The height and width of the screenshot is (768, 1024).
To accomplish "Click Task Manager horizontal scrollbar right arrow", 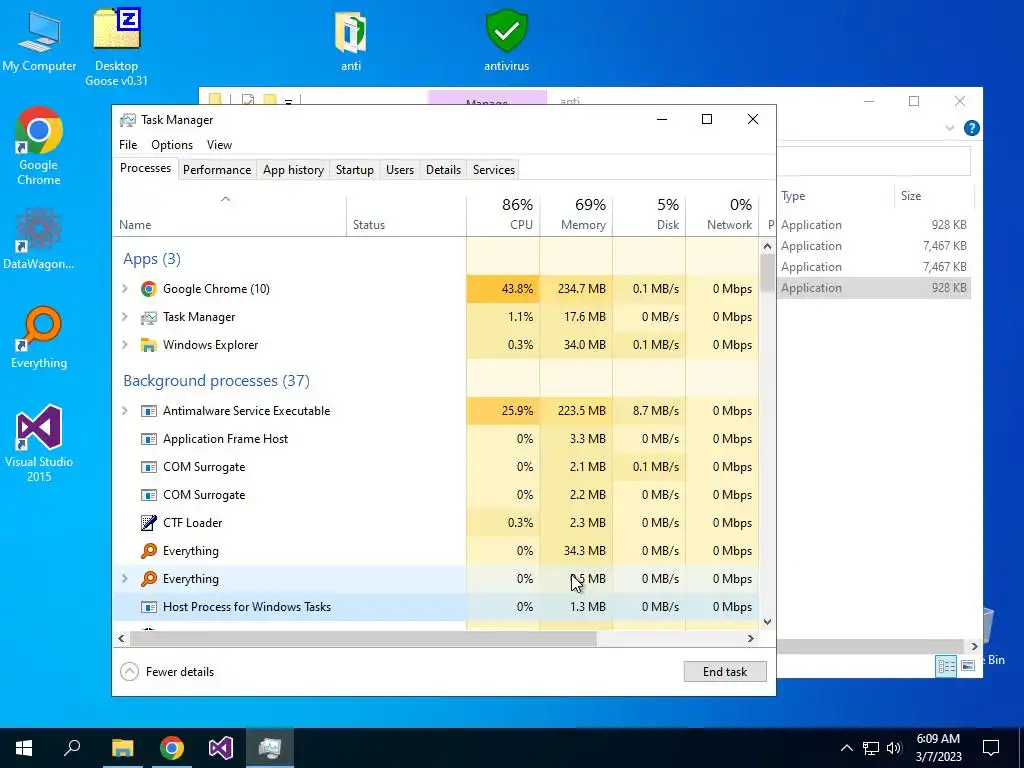I will click(751, 638).
